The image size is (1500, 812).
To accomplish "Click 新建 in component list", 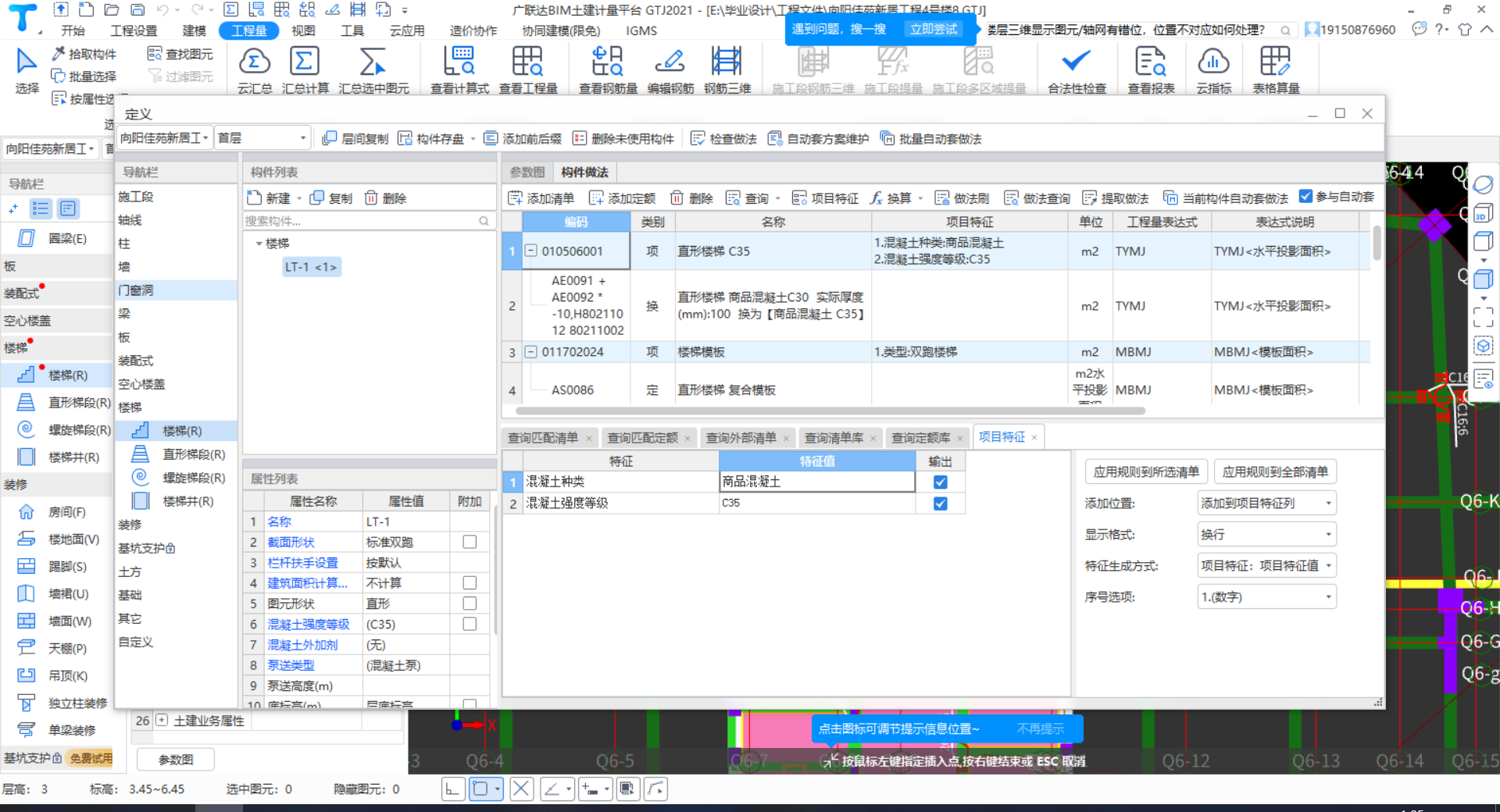I will [270, 198].
